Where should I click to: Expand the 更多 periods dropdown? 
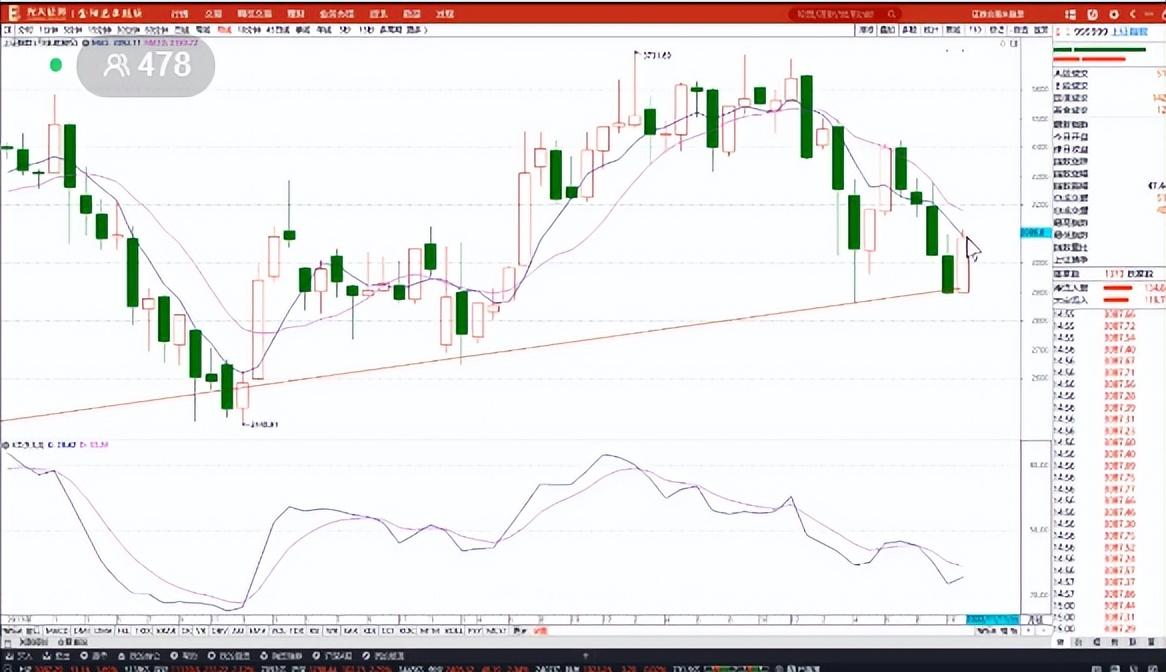coord(416,30)
